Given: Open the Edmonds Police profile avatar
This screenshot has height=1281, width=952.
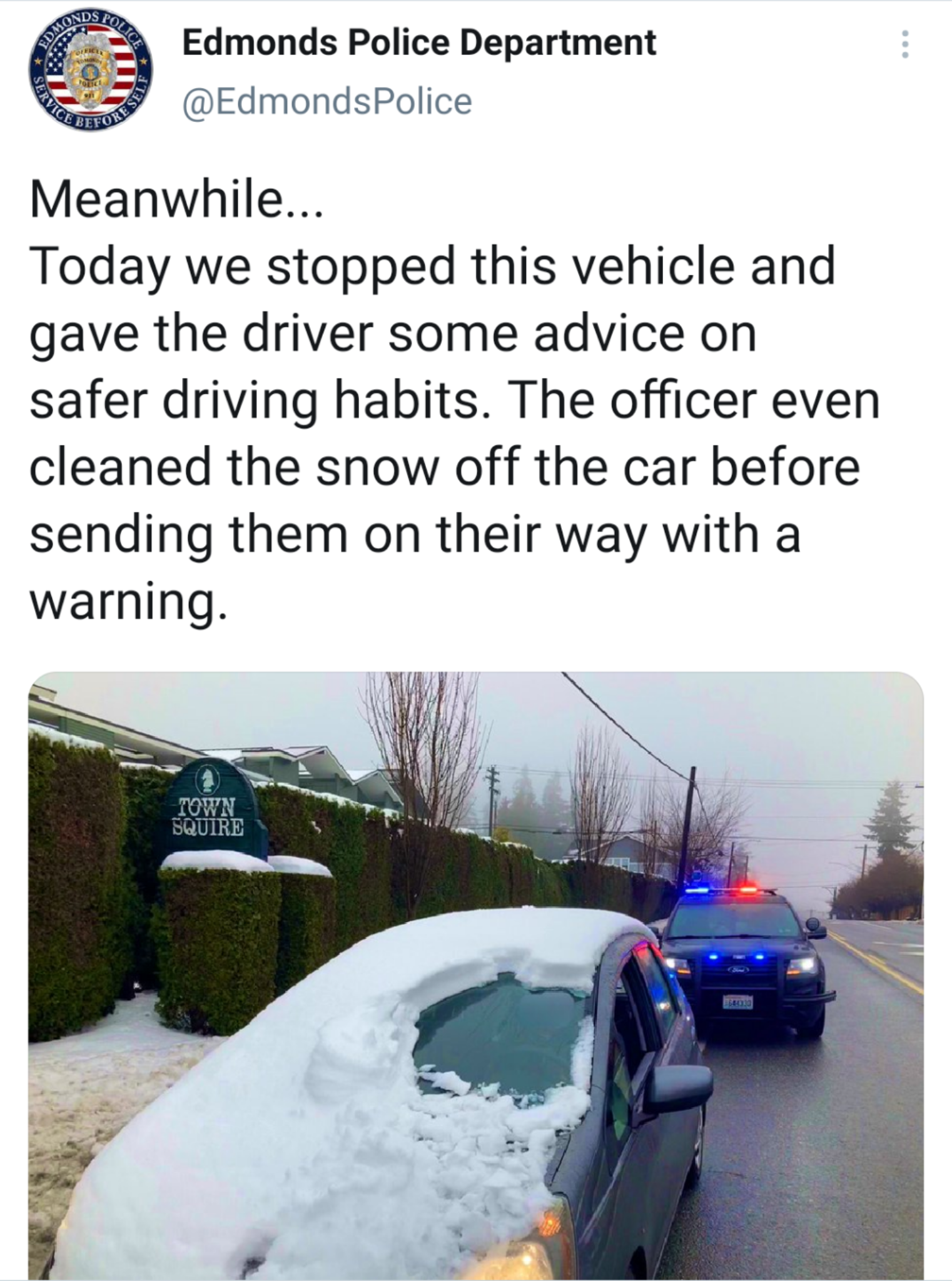Looking at the screenshot, I should (91, 71).
